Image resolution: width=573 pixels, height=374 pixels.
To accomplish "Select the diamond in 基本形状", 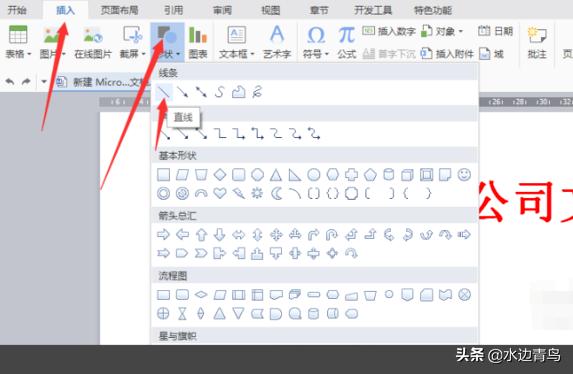I will click(x=220, y=175).
